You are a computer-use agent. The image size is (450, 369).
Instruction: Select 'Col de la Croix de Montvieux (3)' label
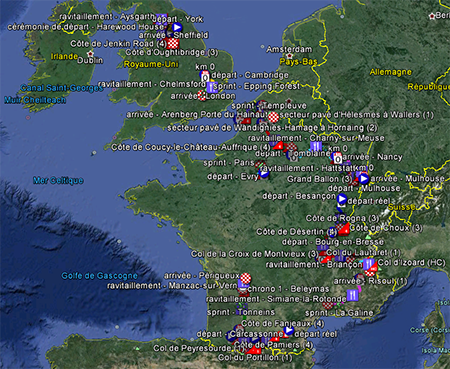(255, 254)
